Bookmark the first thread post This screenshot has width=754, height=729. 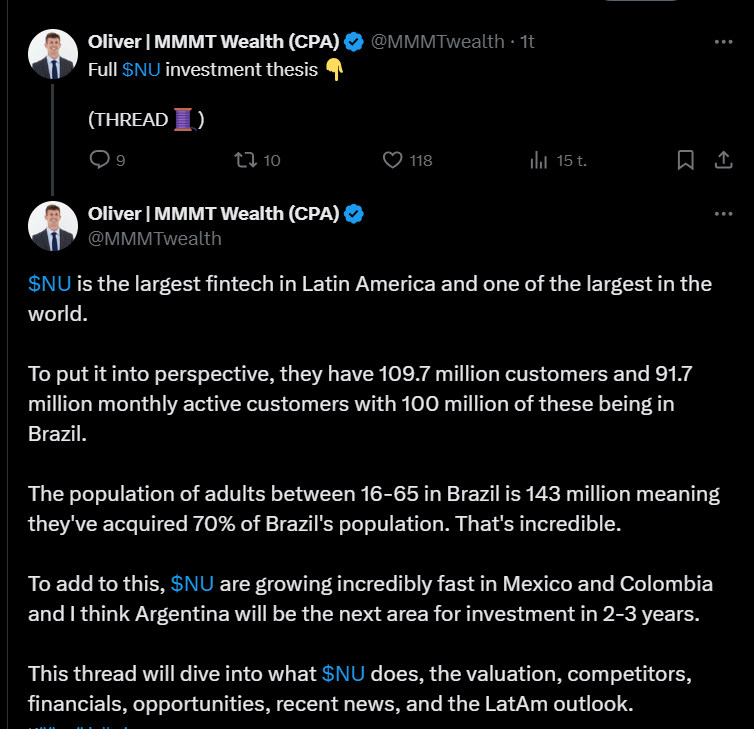pos(685,160)
